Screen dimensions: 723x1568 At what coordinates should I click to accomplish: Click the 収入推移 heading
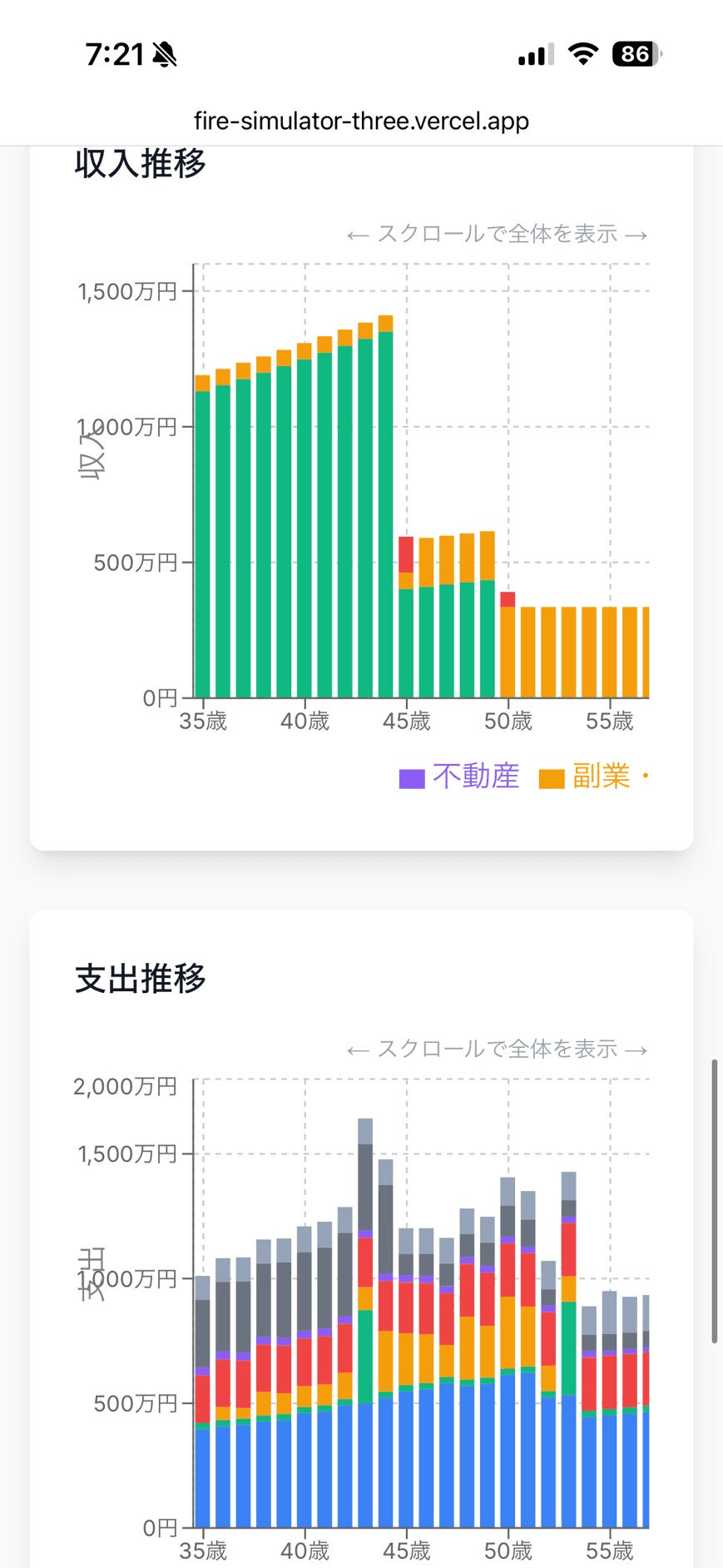point(140,163)
